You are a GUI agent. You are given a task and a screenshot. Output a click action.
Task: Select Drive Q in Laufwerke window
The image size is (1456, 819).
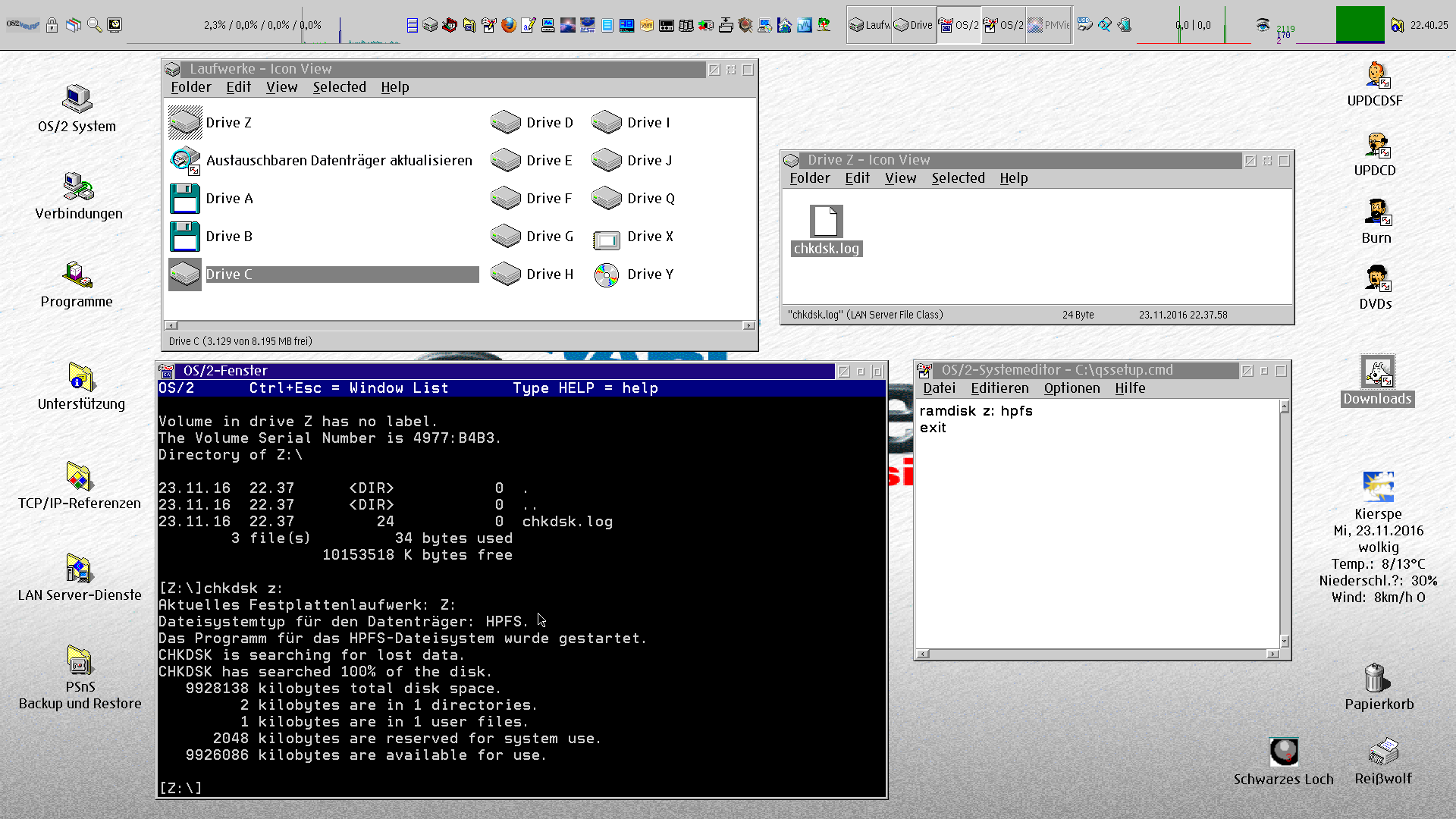click(x=633, y=199)
